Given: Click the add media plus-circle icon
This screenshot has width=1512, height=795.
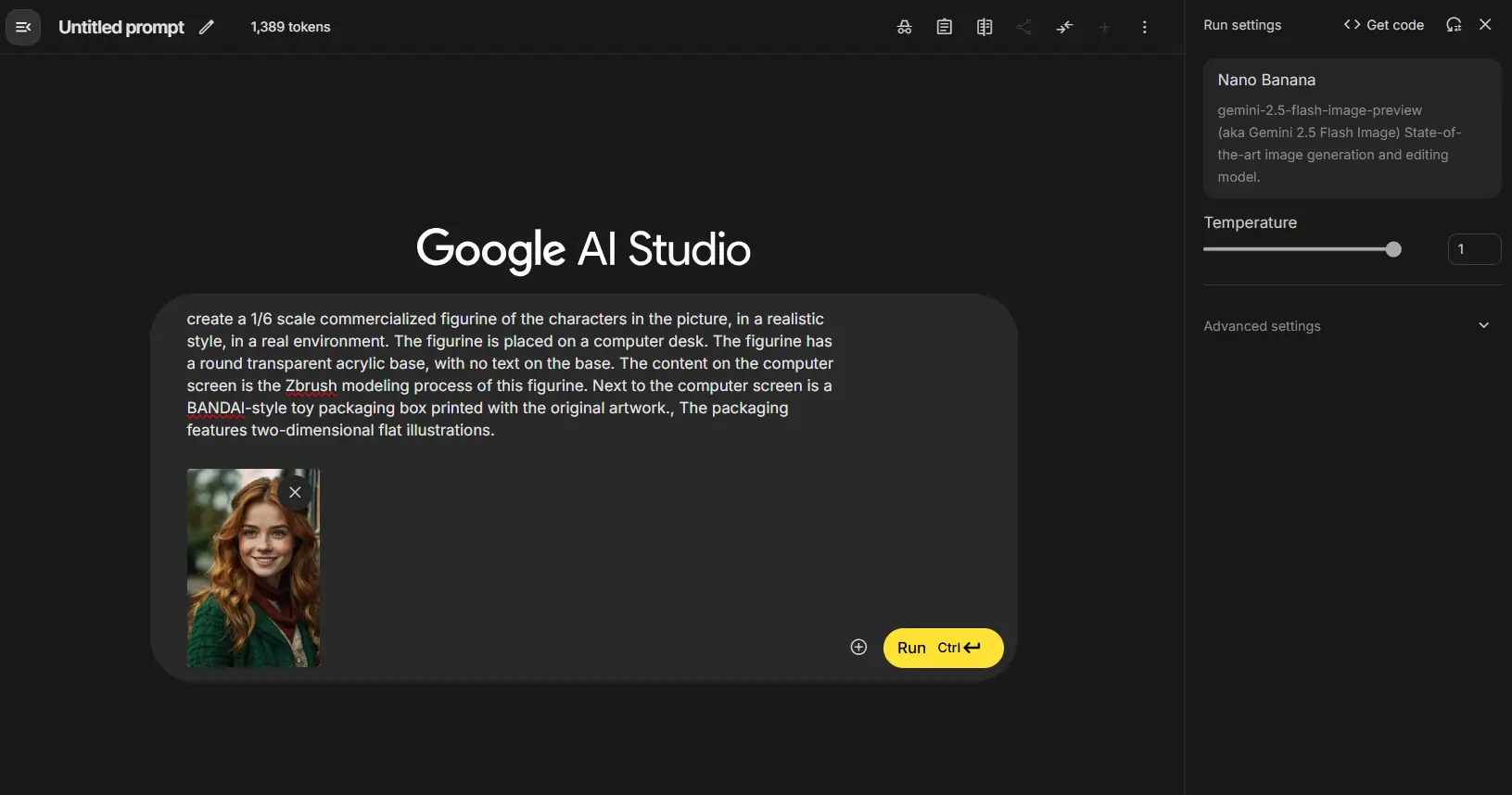Looking at the screenshot, I should tap(858, 648).
